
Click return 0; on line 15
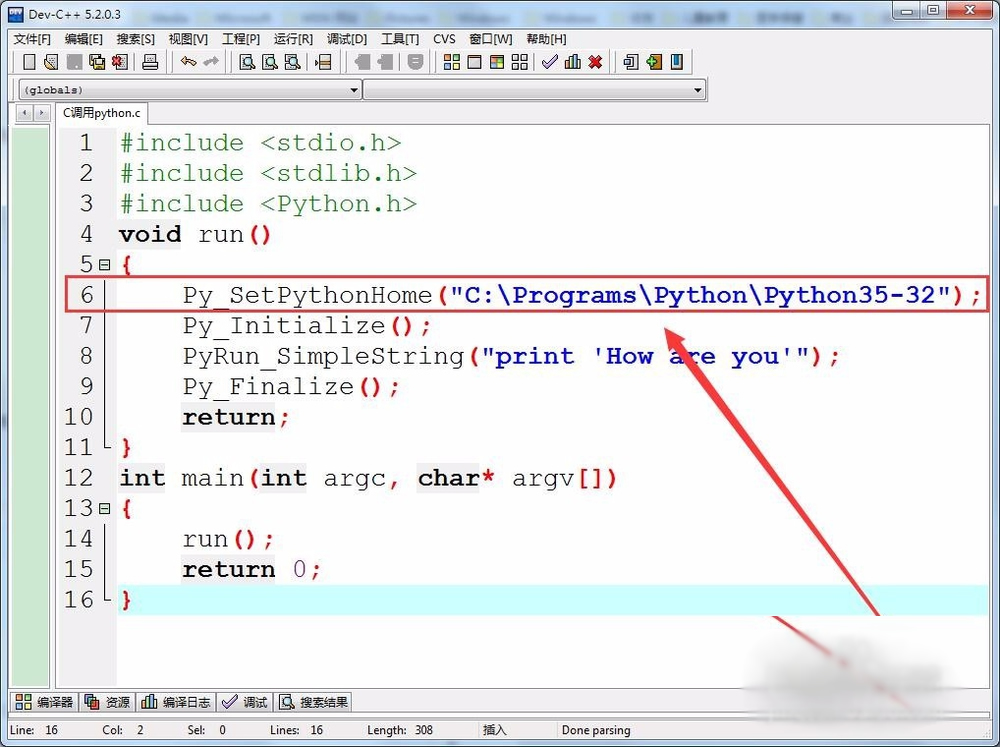[251, 570]
